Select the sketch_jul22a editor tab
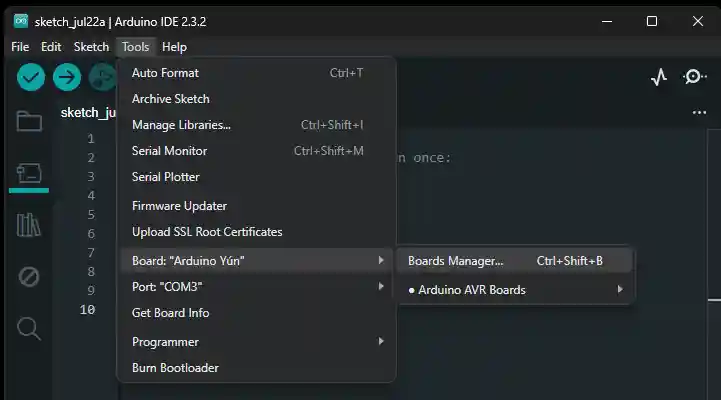721x400 pixels. (x=88, y=113)
